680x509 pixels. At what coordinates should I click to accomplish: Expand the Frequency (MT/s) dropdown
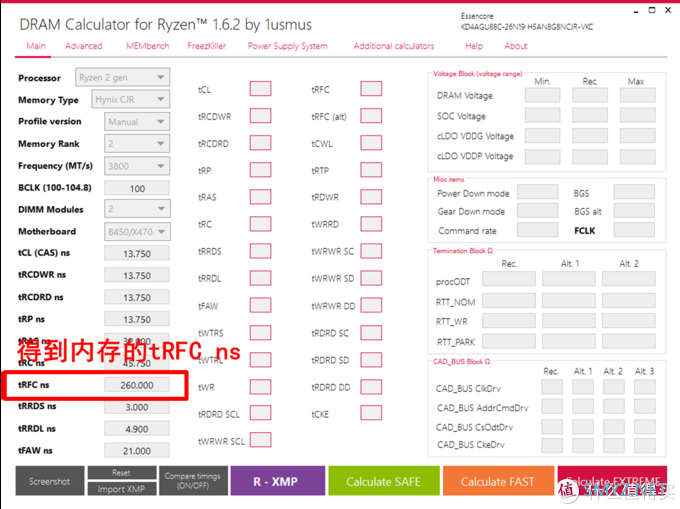(x=137, y=166)
